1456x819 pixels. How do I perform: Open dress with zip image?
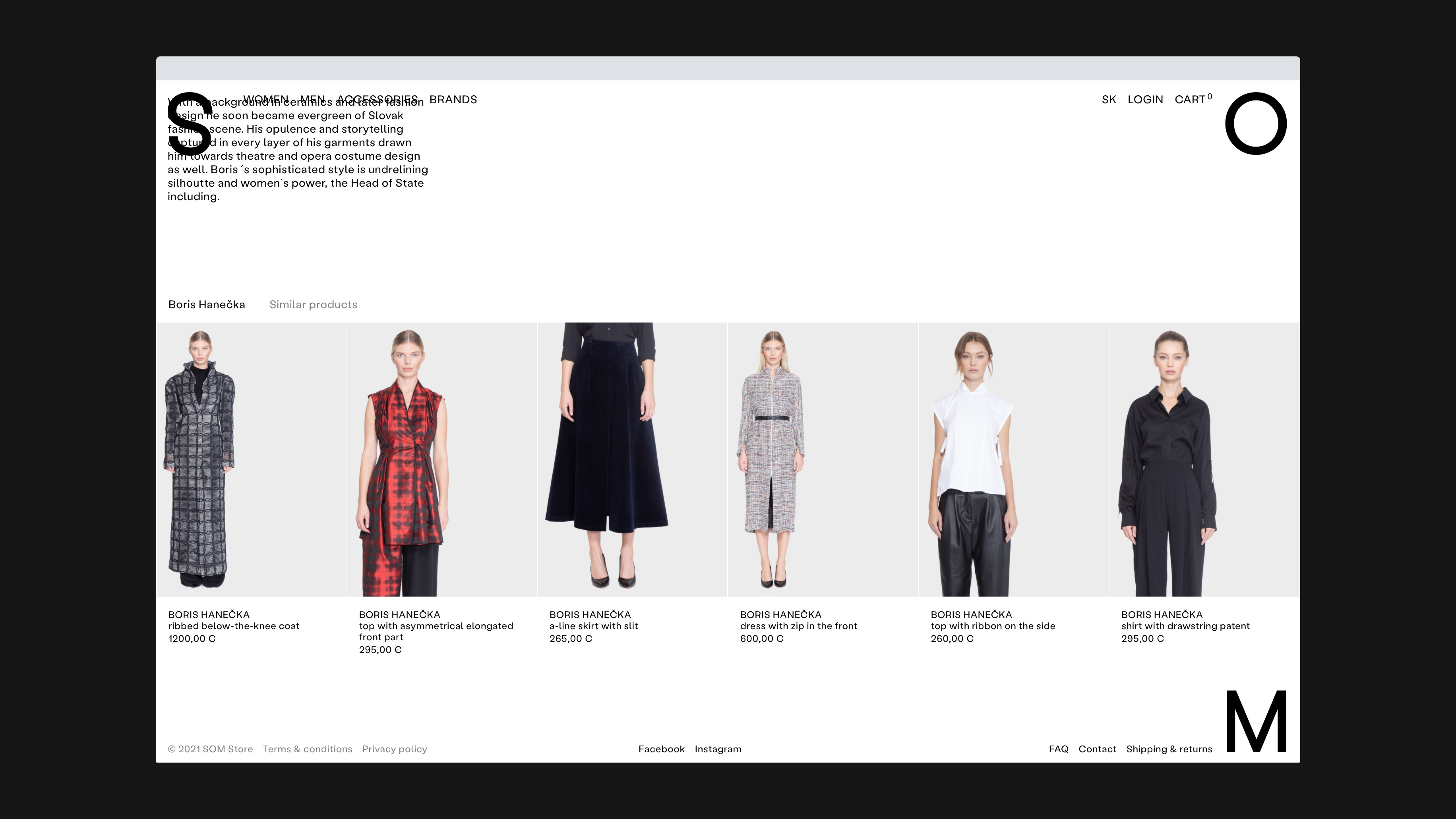[823, 459]
